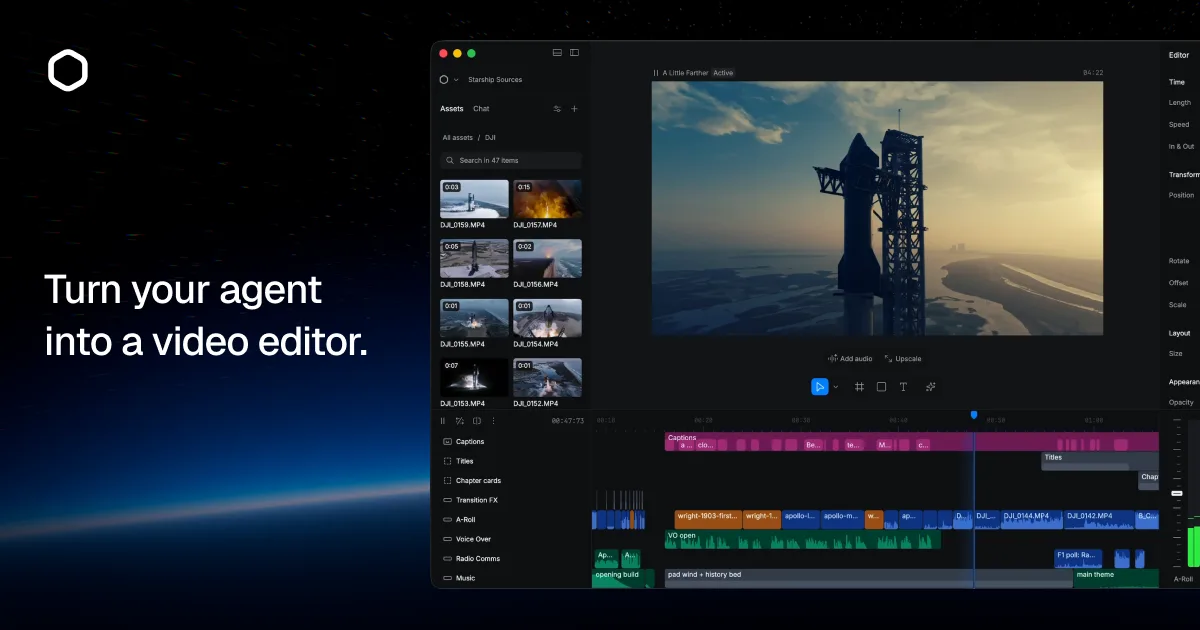Select the DJI_0156.MP4 thumbnail
1200x630 pixels.
[x=547, y=258]
